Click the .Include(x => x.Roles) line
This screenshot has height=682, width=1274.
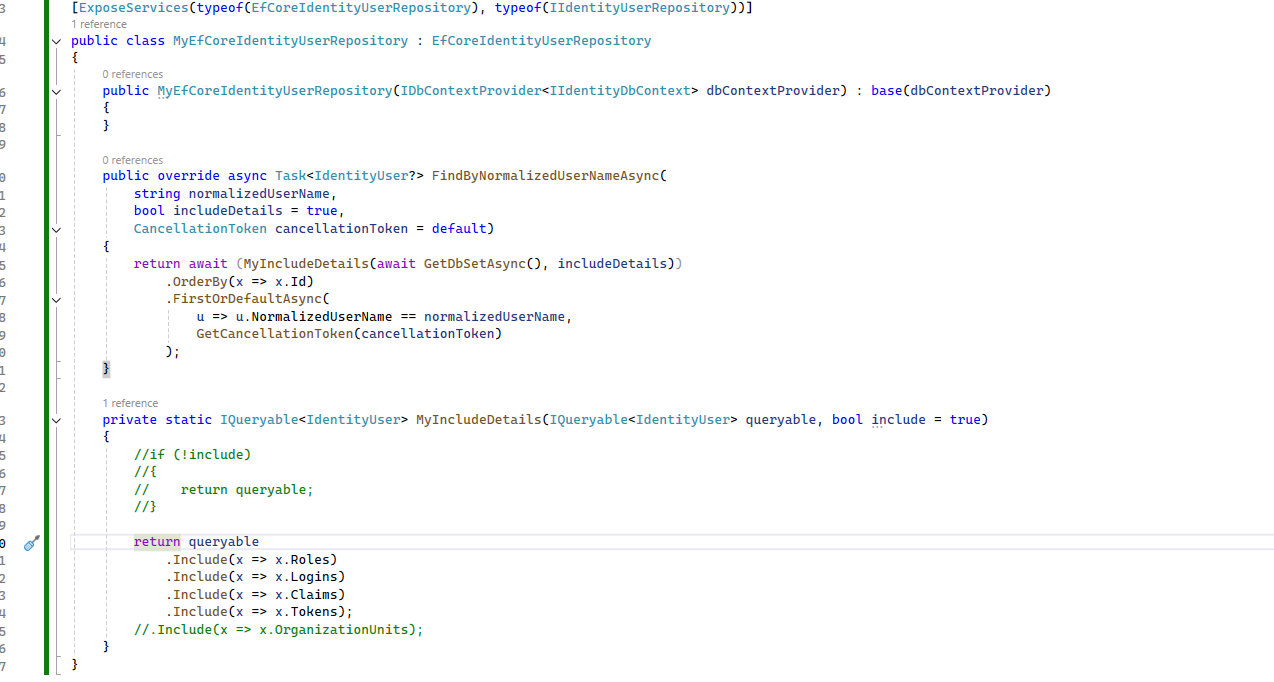(251, 560)
